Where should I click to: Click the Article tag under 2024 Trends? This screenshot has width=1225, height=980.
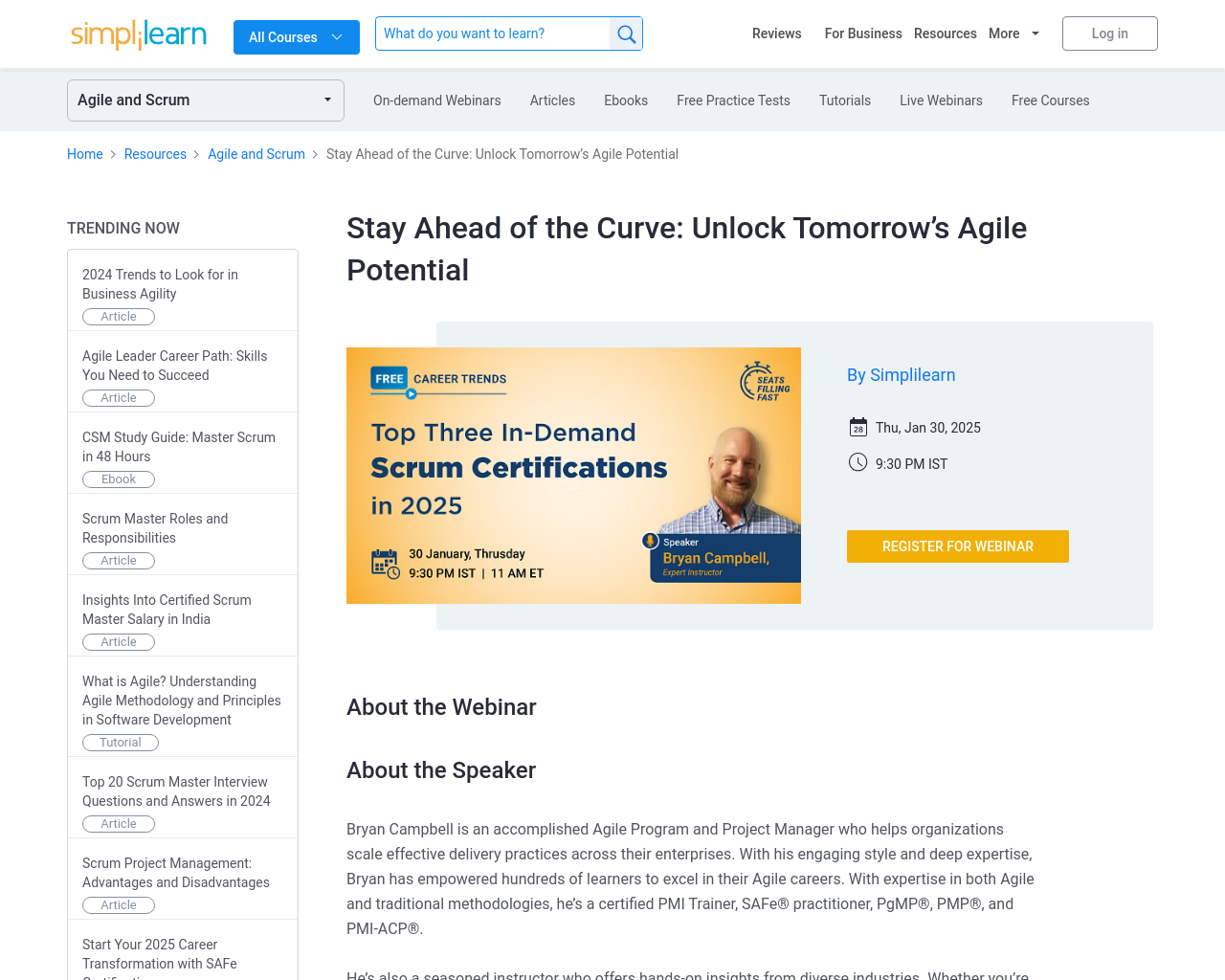pyautogui.click(x=119, y=317)
